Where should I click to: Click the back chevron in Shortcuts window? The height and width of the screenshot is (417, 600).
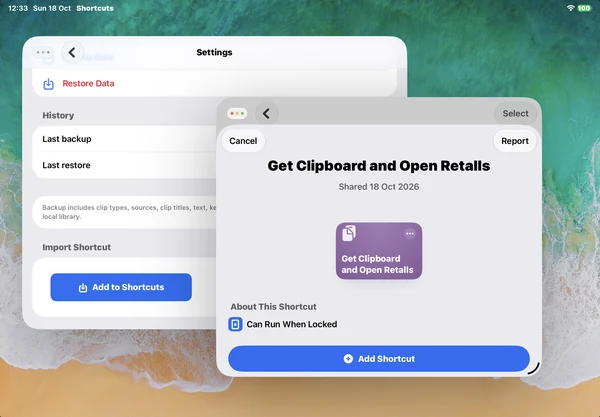tap(267, 114)
